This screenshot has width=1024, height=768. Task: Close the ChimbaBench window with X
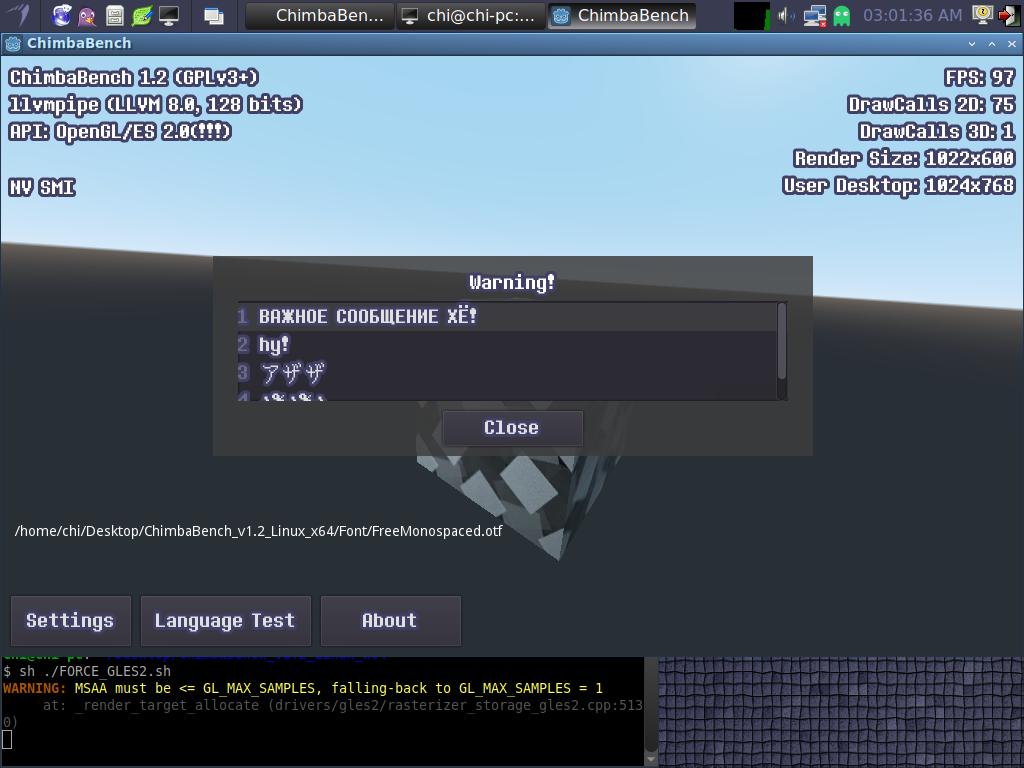(x=1012, y=44)
